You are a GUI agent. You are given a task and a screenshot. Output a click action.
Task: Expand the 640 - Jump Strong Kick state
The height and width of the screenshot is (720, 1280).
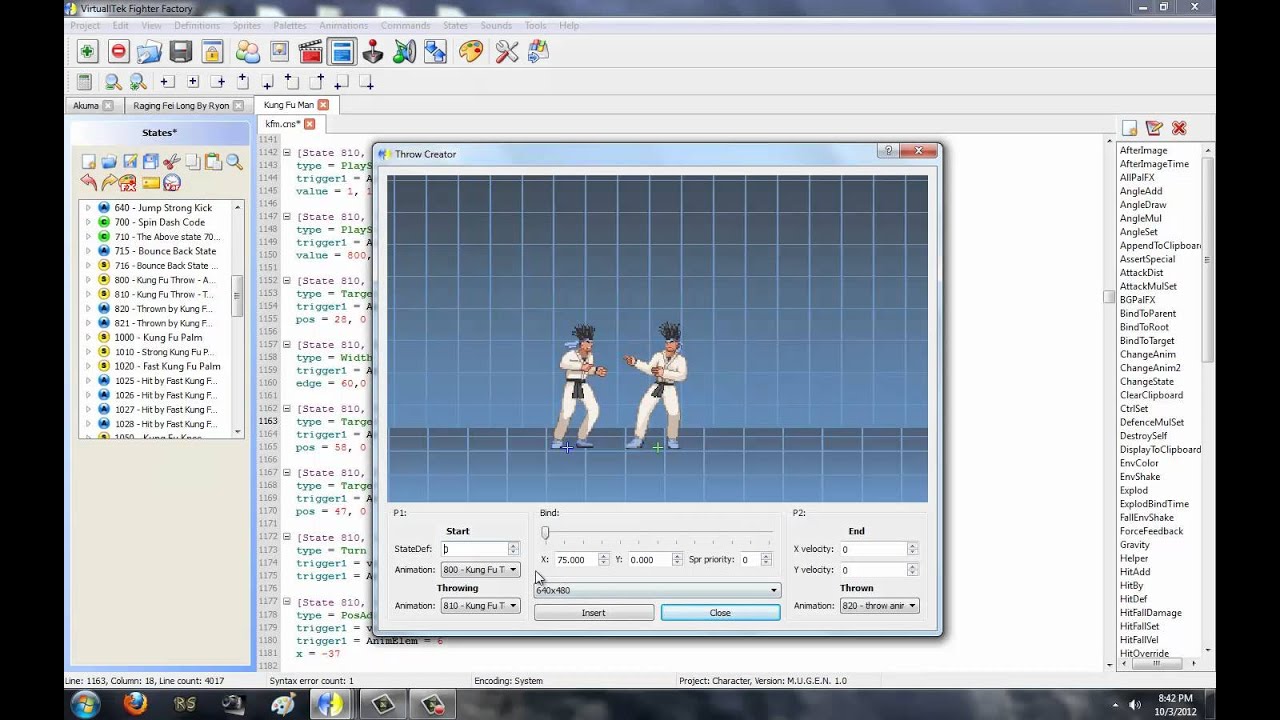coord(88,208)
